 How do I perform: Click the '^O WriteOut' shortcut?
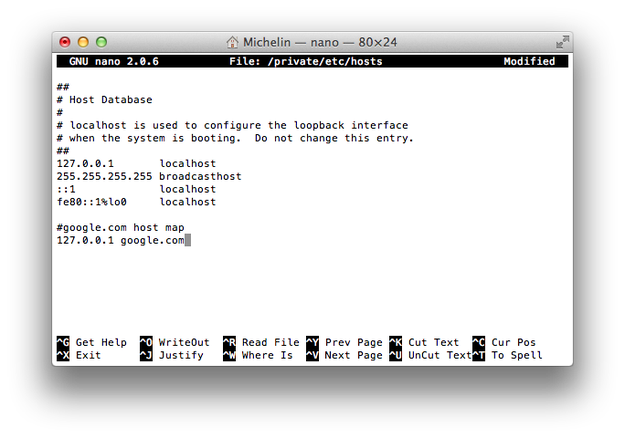[175, 342]
